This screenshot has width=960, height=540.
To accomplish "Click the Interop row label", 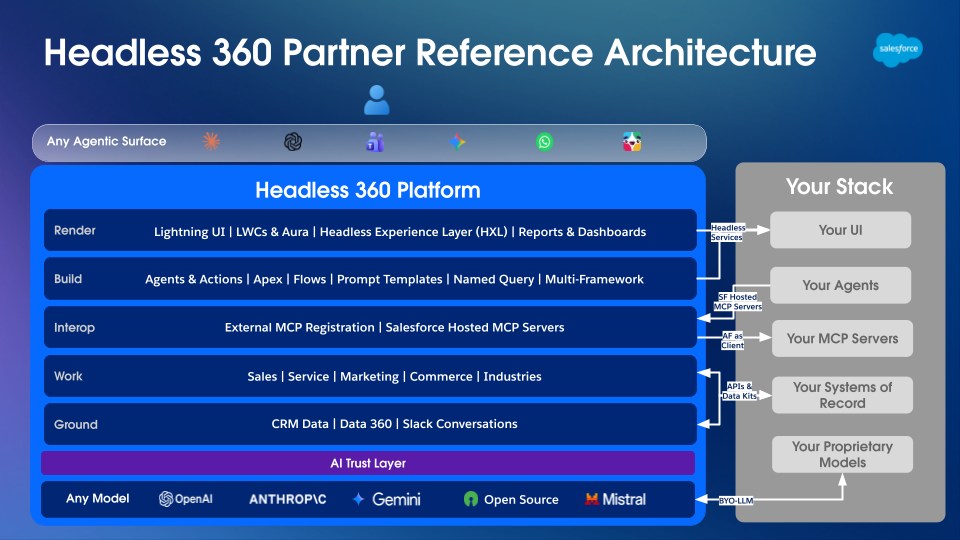I will pyautogui.click(x=74, y=328).
